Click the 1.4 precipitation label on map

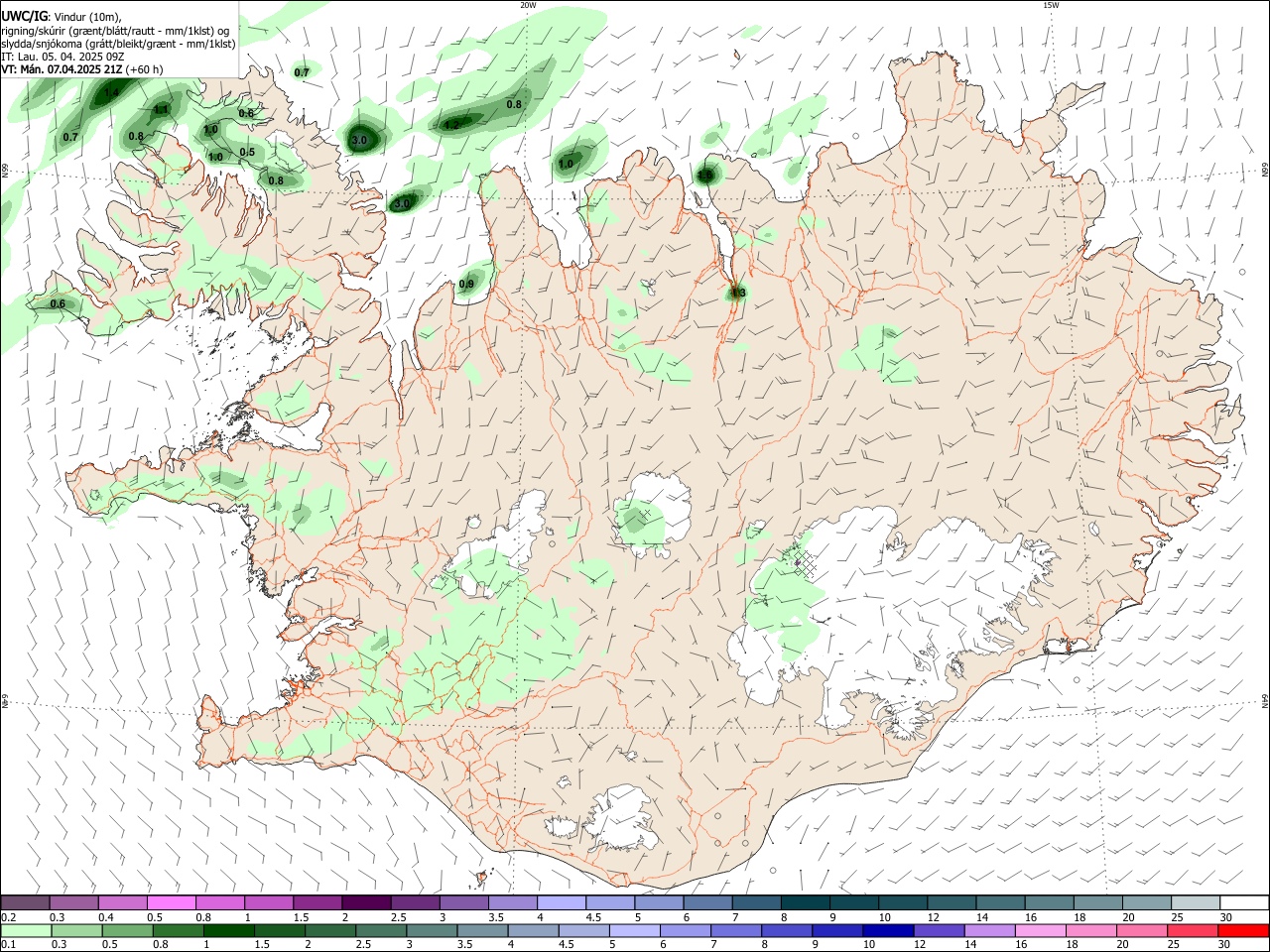(112, 93)
